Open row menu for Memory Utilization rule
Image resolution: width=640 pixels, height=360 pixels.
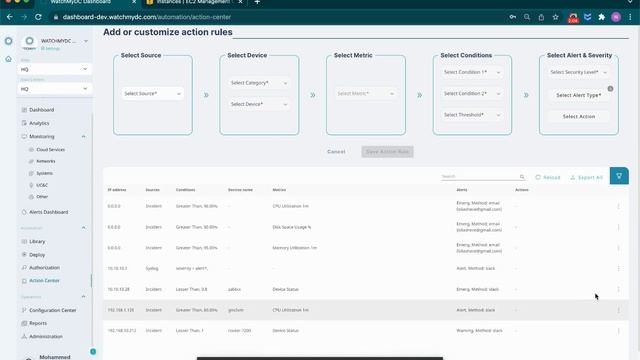click(618, 248)
